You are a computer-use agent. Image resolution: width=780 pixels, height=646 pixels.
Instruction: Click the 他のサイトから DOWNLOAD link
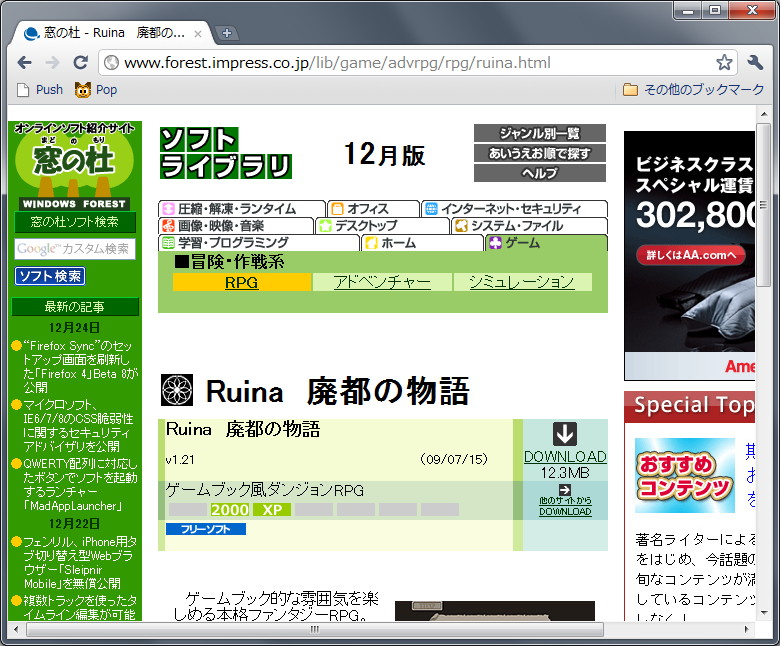pyautogui.click(x=565, y=506)
